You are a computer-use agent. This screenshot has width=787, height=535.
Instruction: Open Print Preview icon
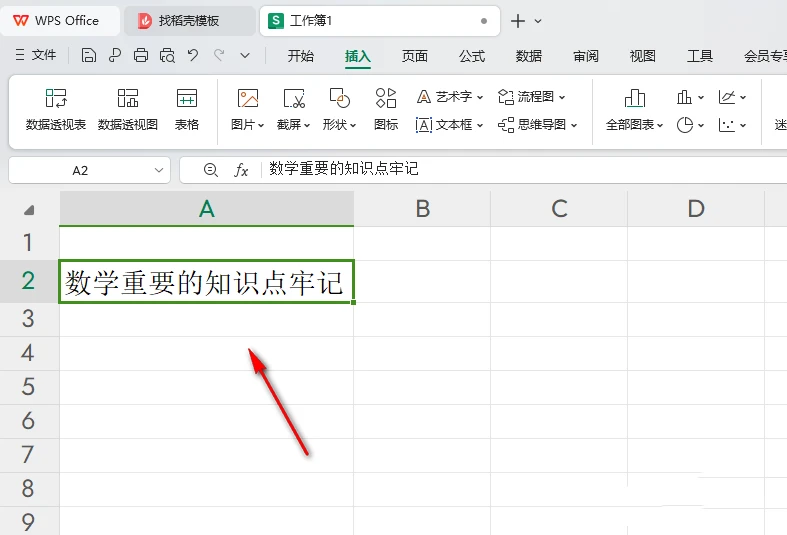point(167,55)
